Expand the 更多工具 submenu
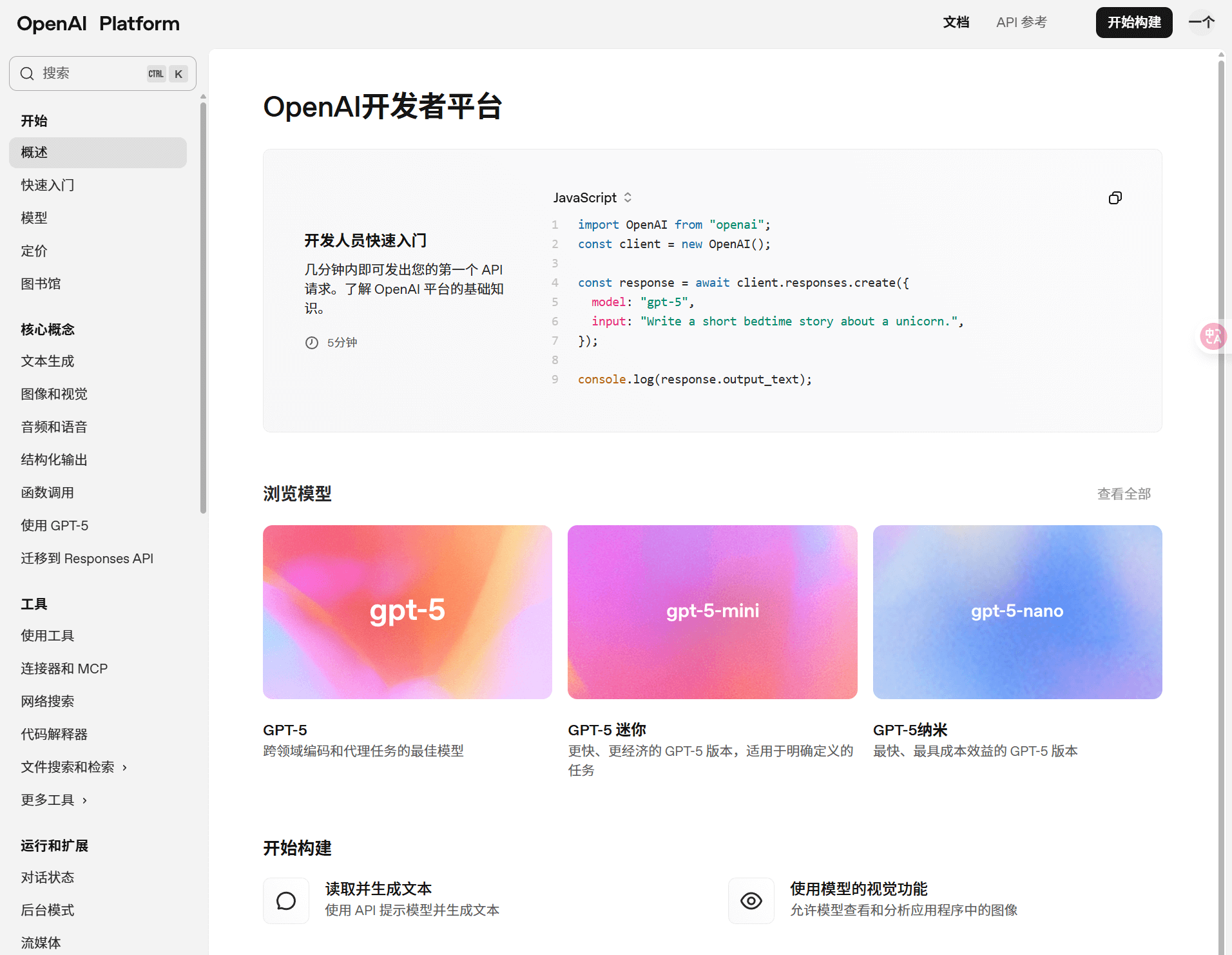1232x955 pixels. [x=84, y=800]
